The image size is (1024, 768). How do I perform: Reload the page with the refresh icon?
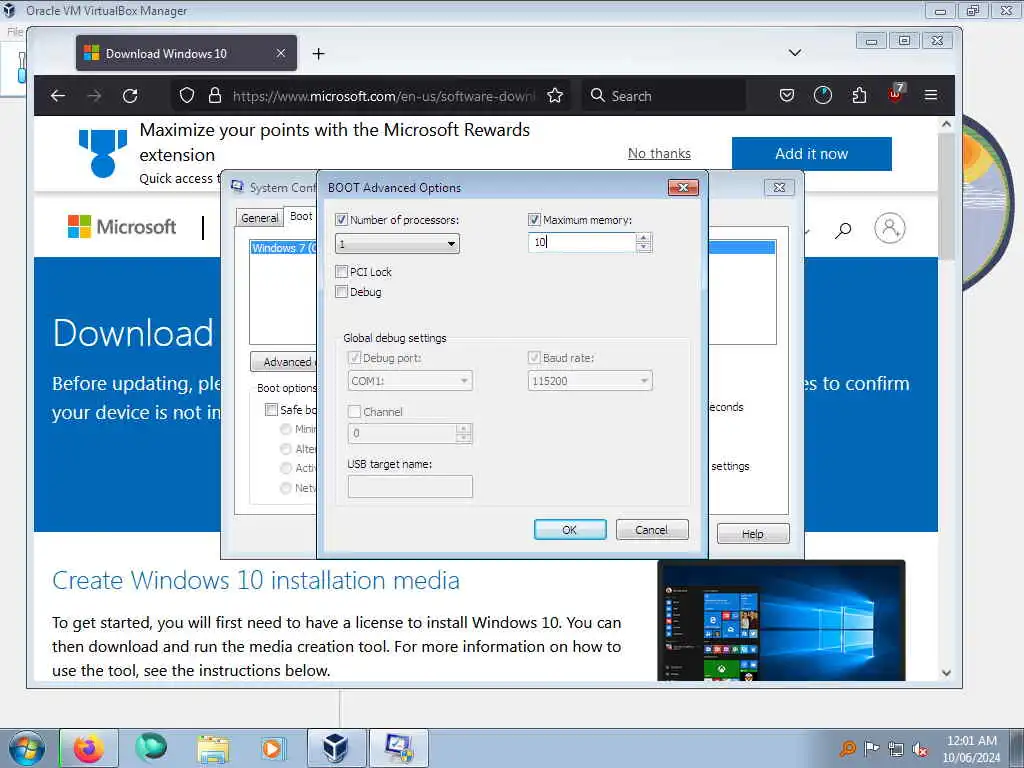[x=130, y=96]
